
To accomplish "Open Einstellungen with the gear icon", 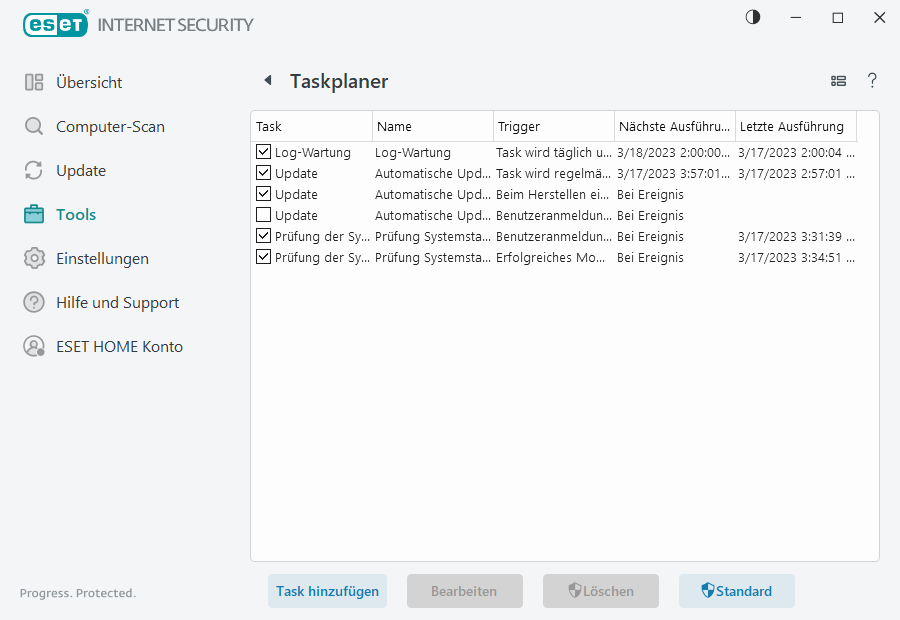I will (x=34, y=258).
